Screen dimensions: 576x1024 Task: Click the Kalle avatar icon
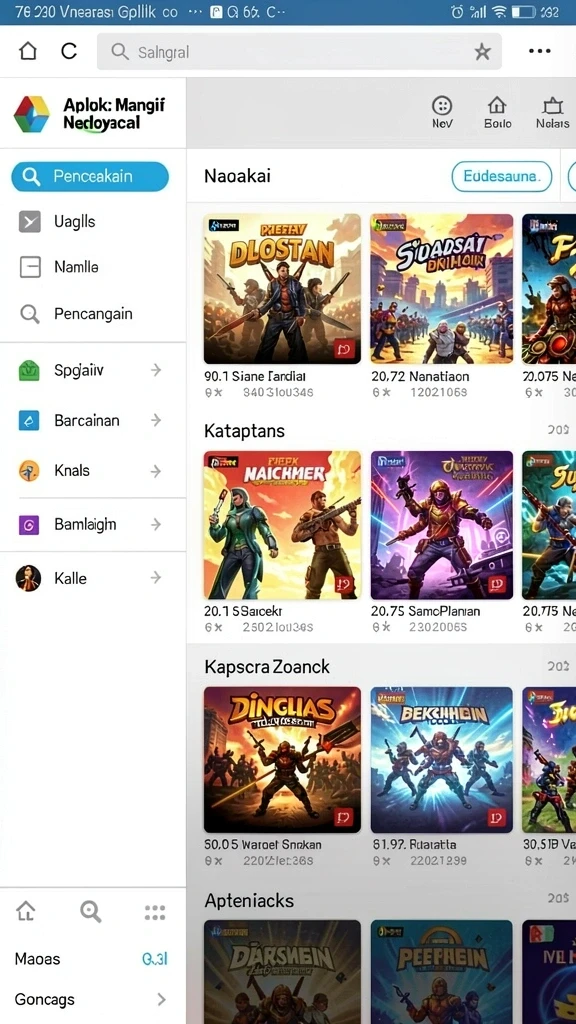[x=29, y=578]
